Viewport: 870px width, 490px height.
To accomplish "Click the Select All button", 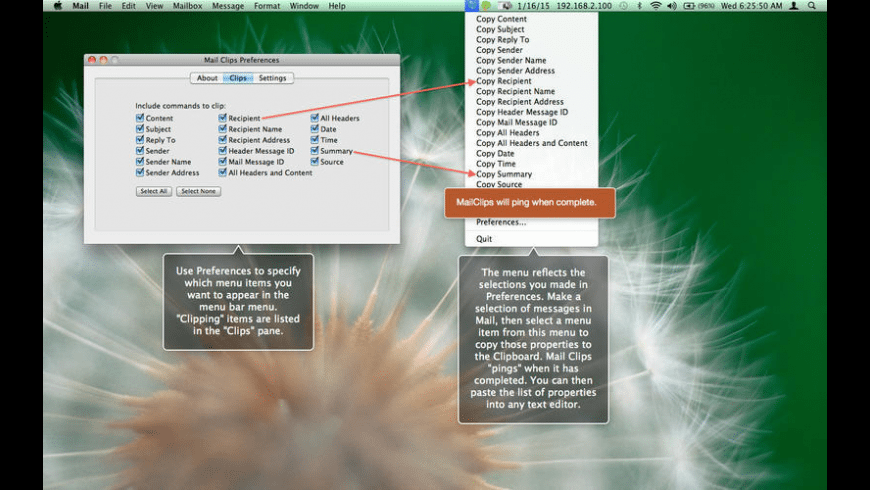I will pyautogui.click(x=154, y=191).
